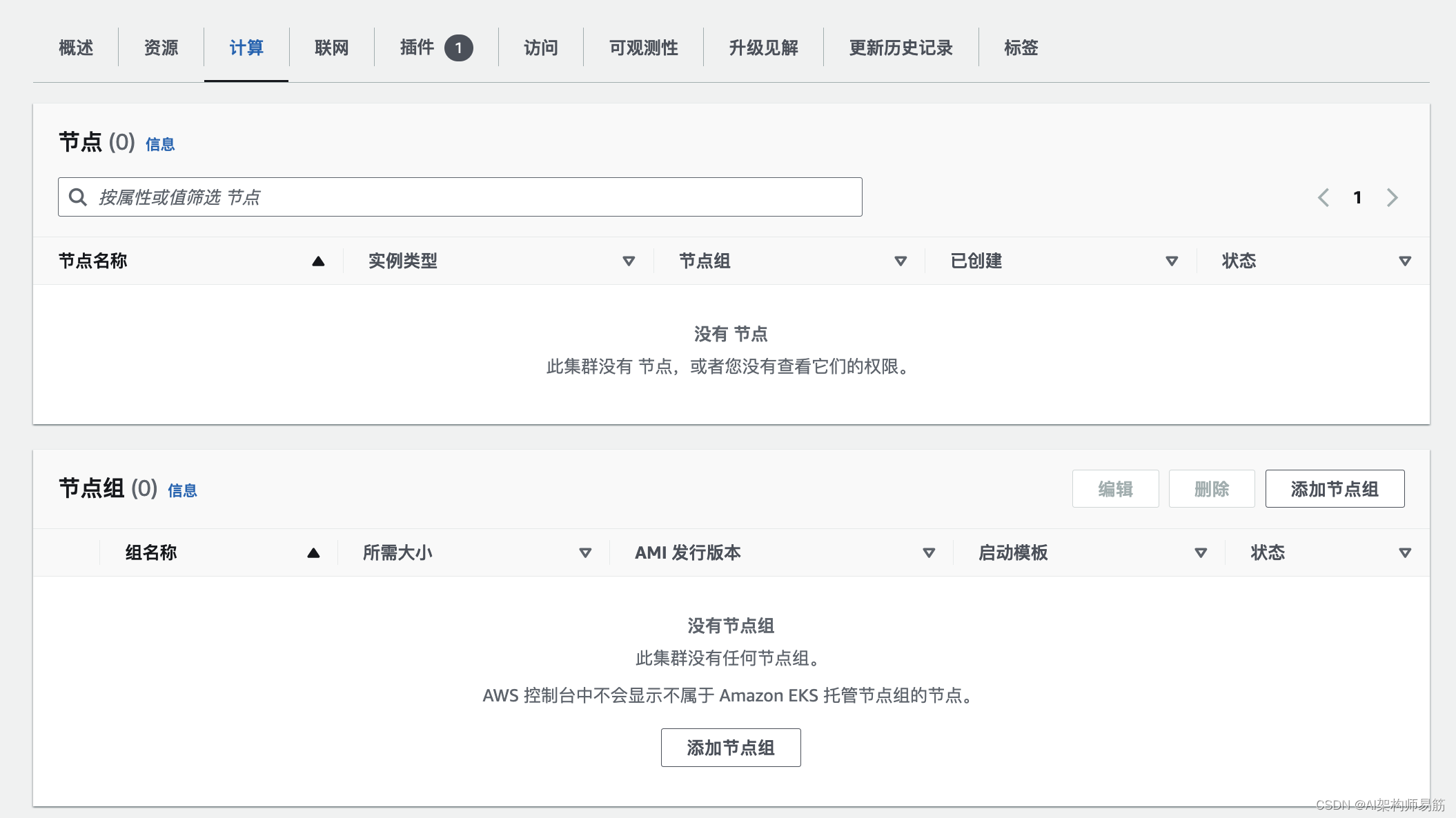
Task: Click the disabled 删除 button
Action: [x=1212, y=489]
